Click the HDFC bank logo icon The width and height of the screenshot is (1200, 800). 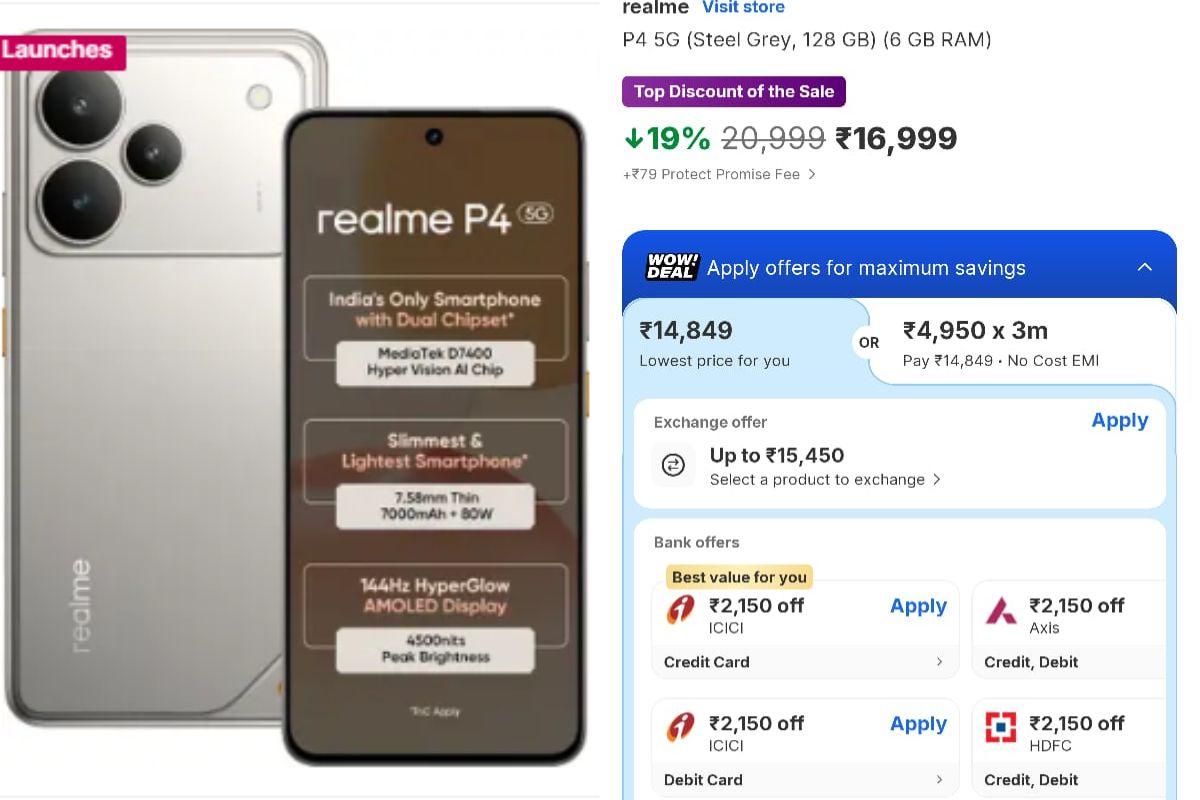tap(999, 725)
